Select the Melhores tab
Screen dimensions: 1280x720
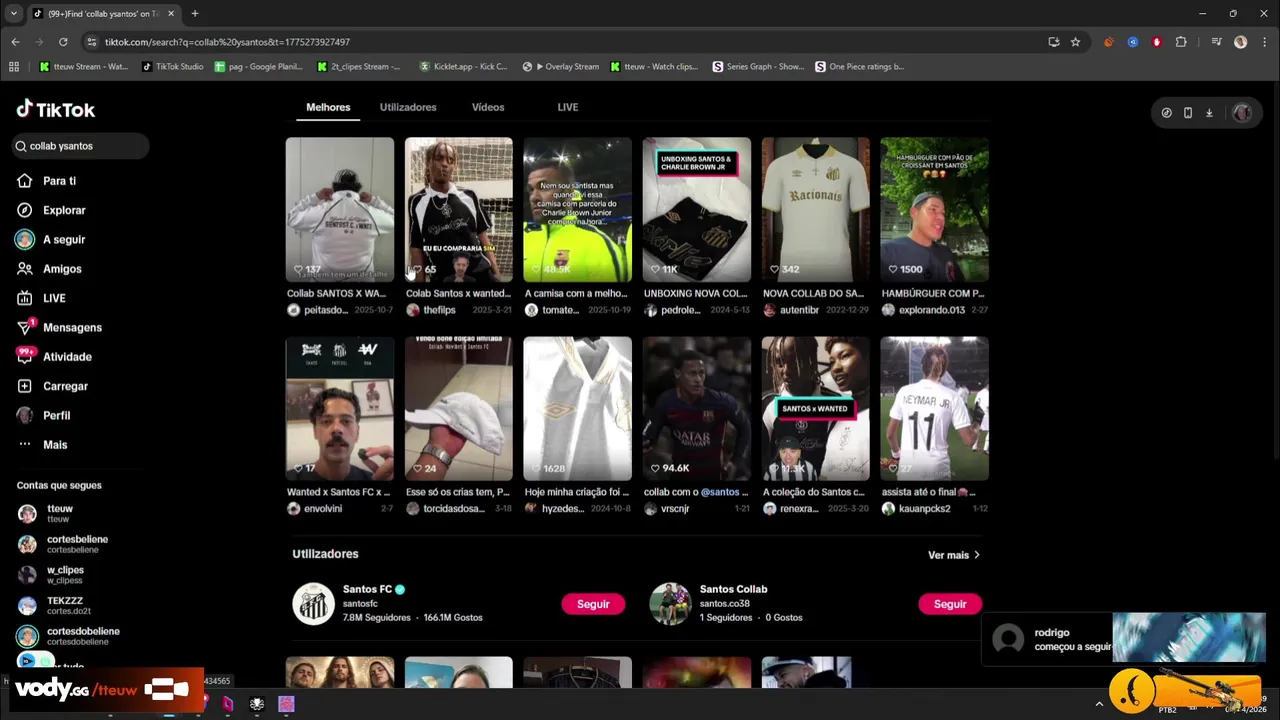pyautogui.click(x=328, y=107)
